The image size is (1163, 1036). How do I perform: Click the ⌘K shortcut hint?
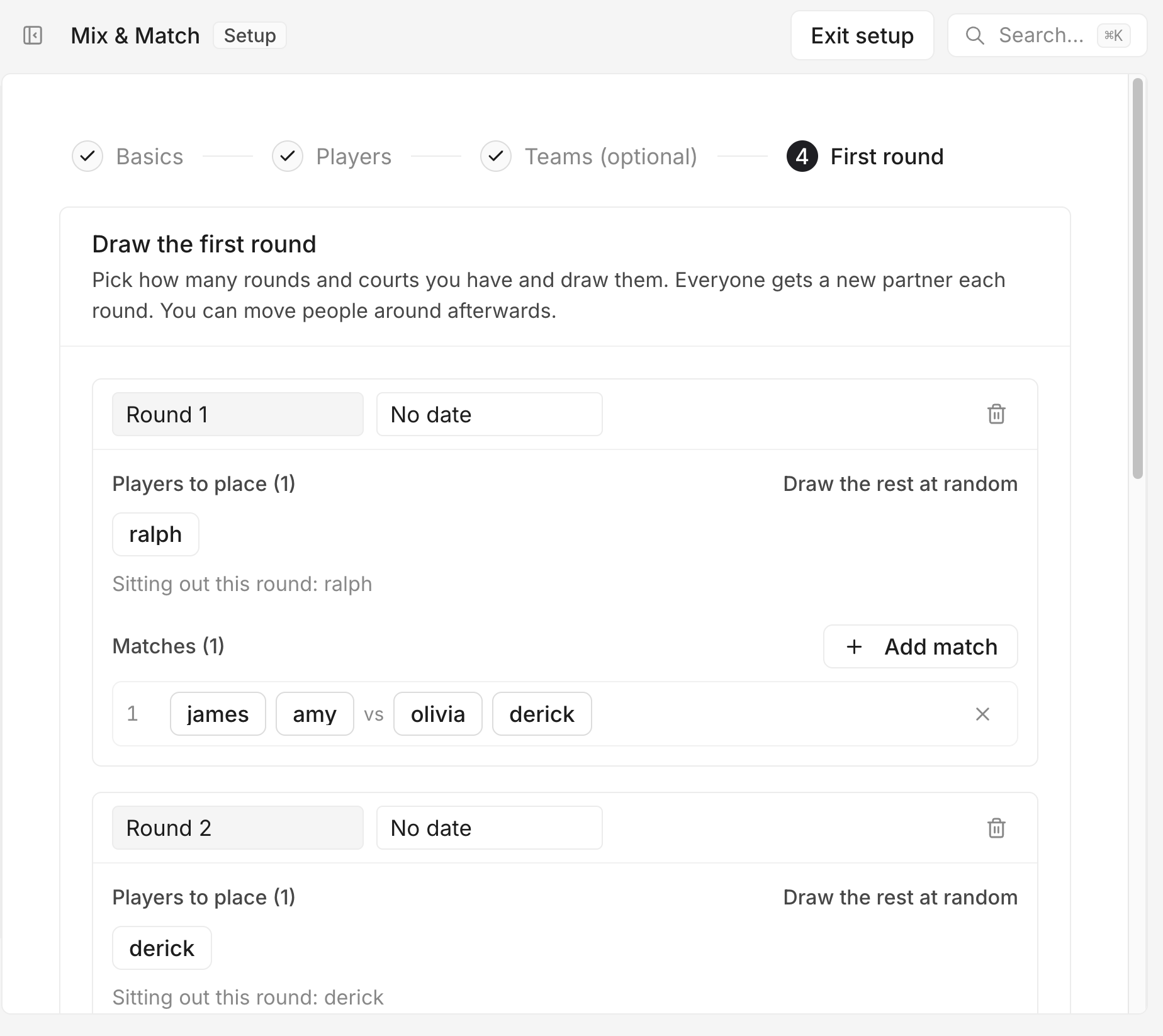(x=1113, y=36)
